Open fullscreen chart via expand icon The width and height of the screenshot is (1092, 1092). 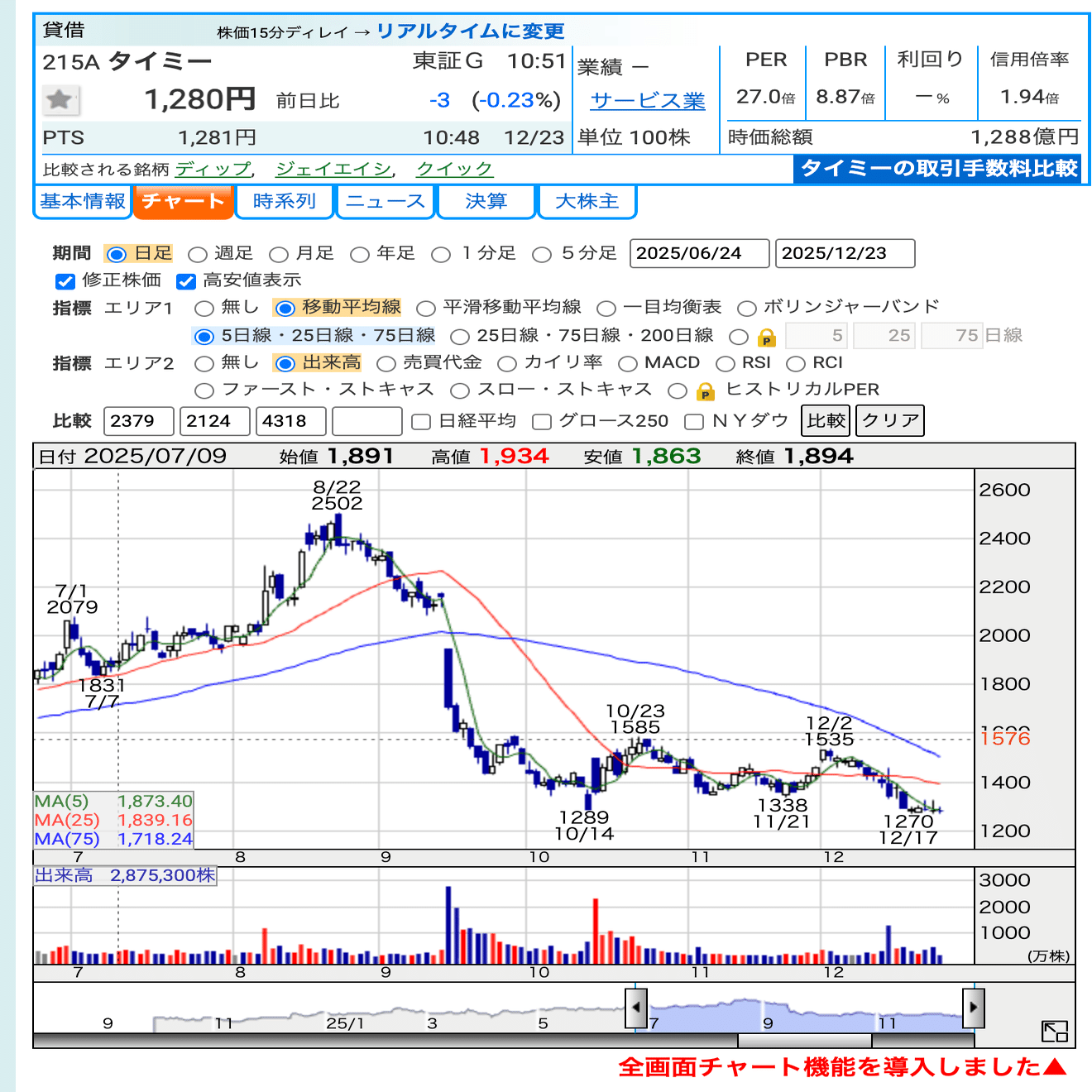click(1055, 1031)
